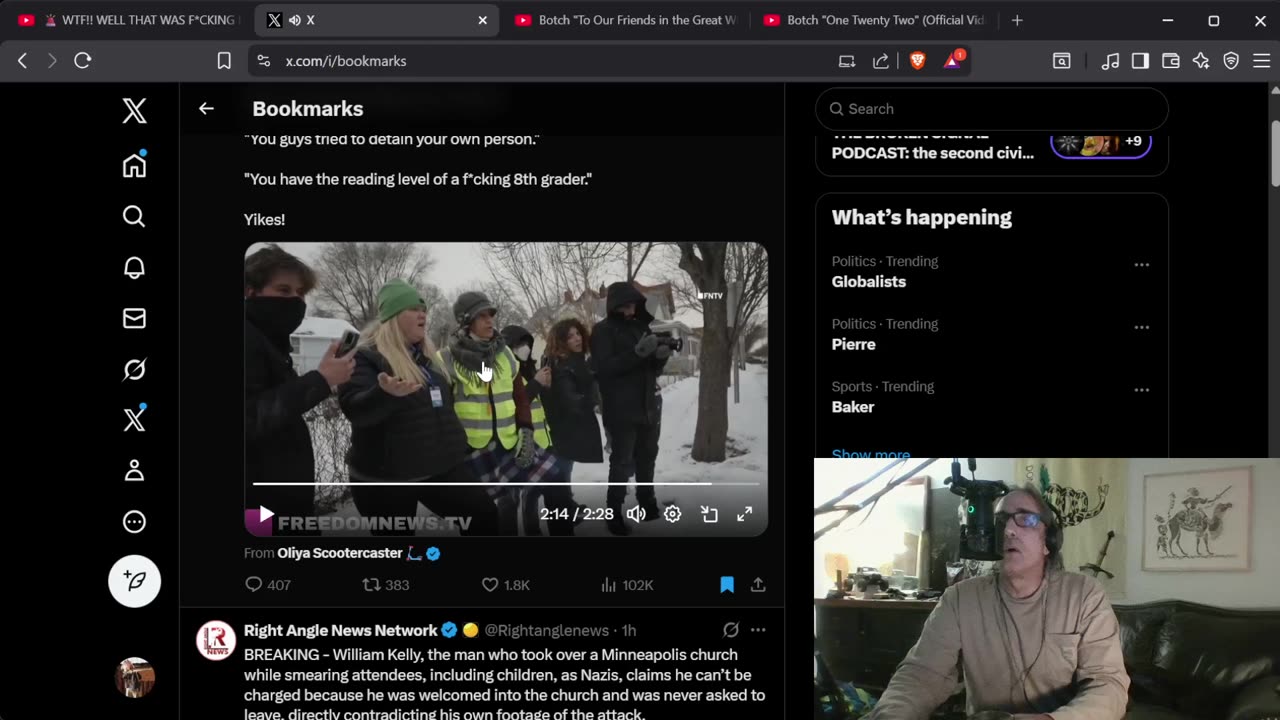The image size is (1280, 720).
Task: Open Messages envelope icon
Action: (x=134, y=318)
